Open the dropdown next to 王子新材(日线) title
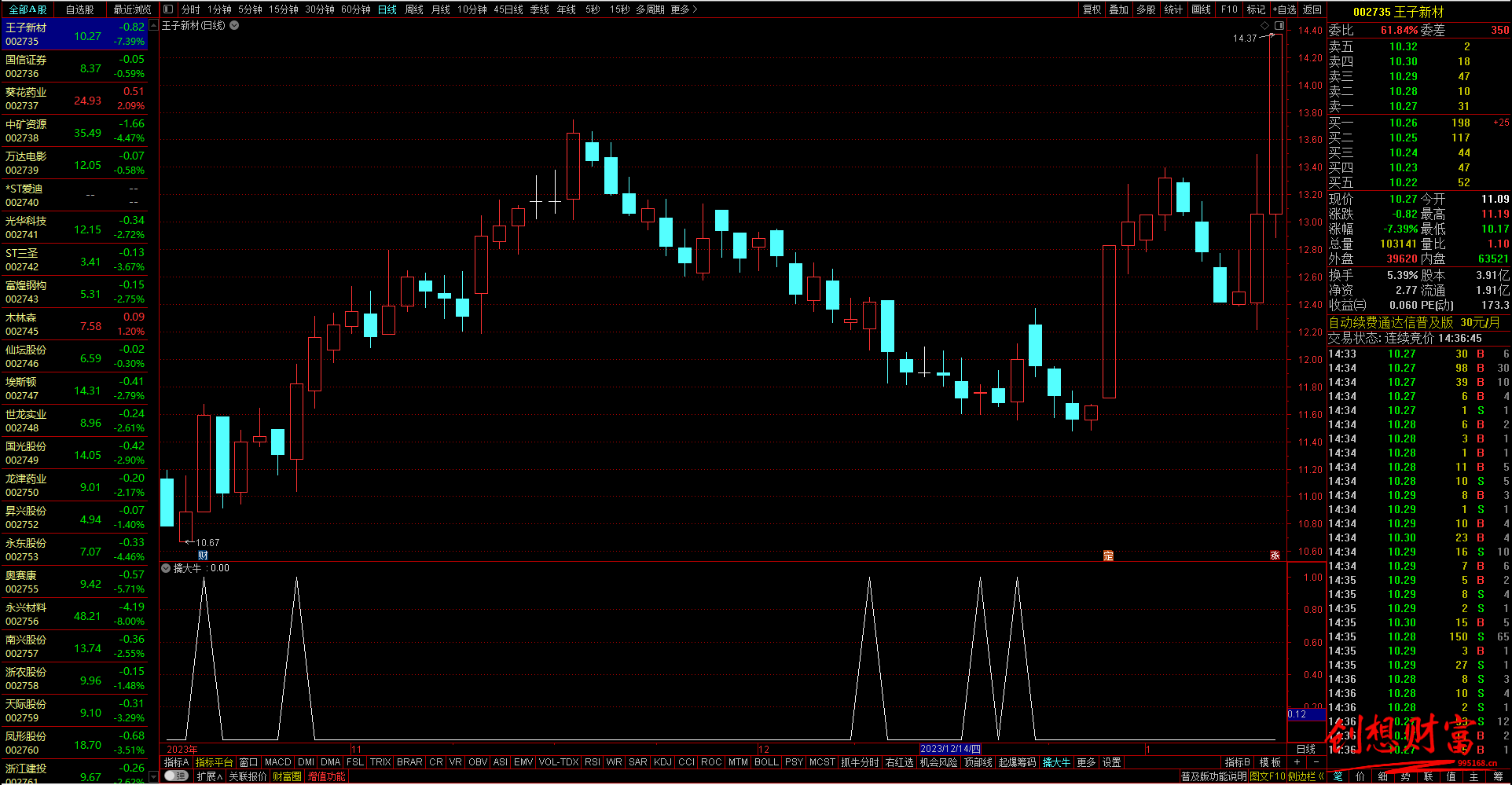The width and height of the screenshot is (1512, 785). click(x=234, y=26)
